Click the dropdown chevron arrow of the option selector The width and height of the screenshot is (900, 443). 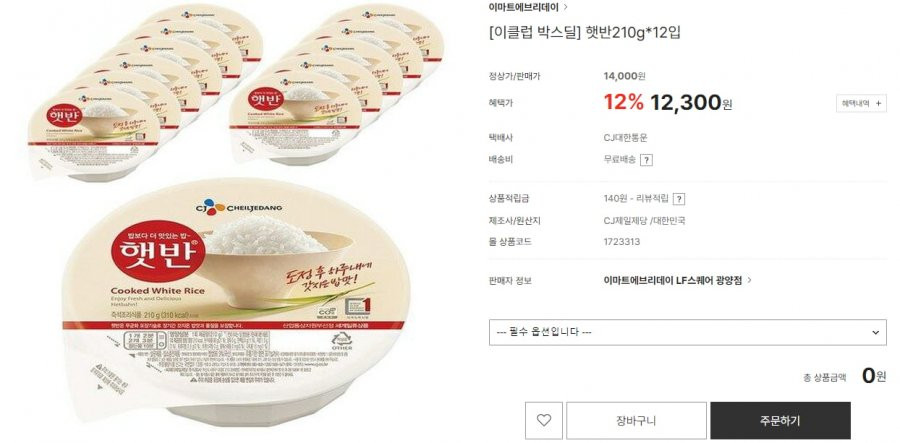[x=875, y=332]
